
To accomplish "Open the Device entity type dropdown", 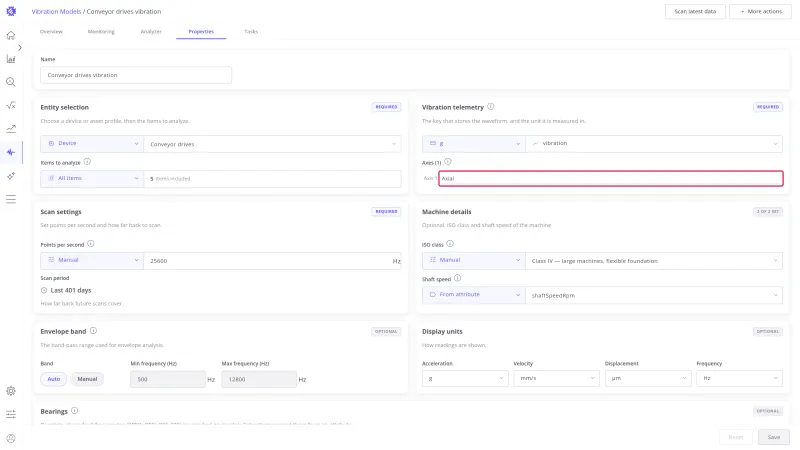I will pos(92,144).
